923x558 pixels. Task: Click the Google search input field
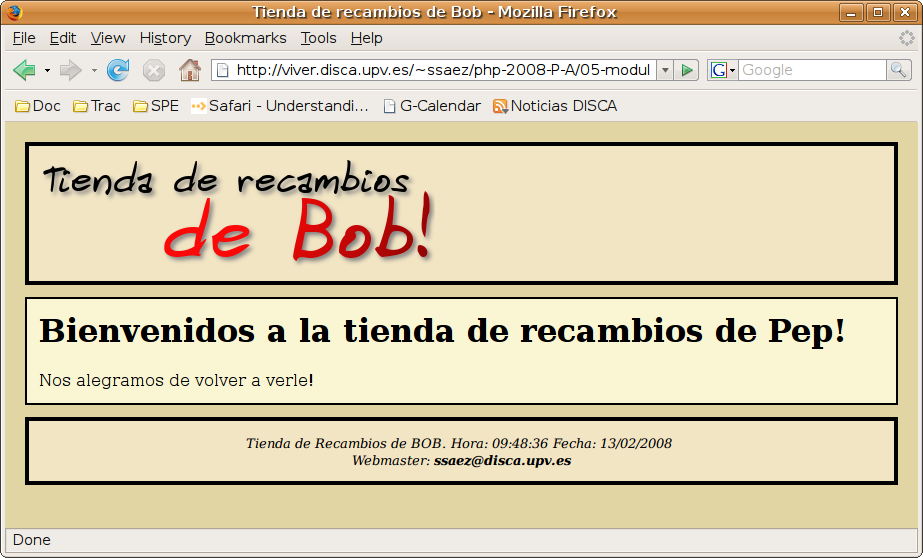point(811,70)
